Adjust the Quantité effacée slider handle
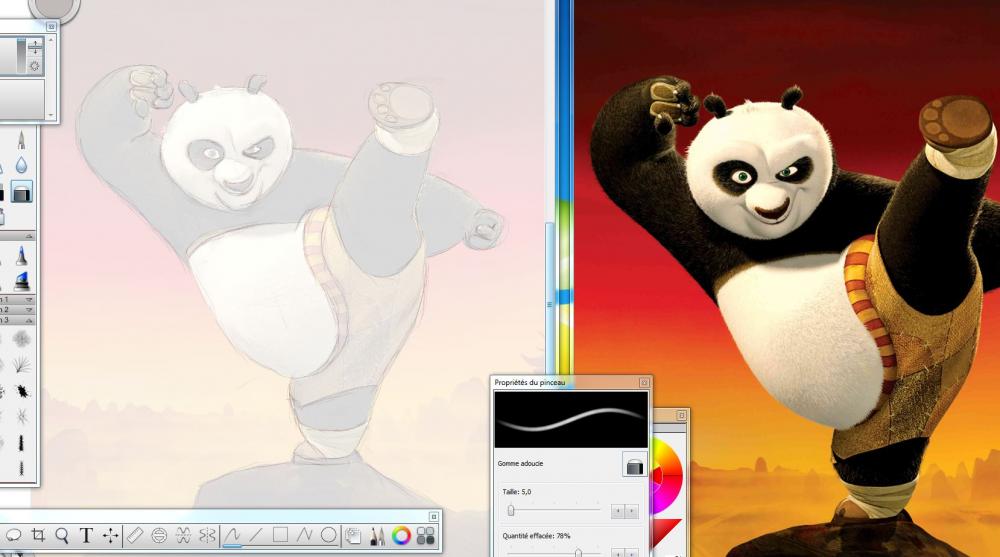This screenshot has width=1000, height=557. [578, 553]
